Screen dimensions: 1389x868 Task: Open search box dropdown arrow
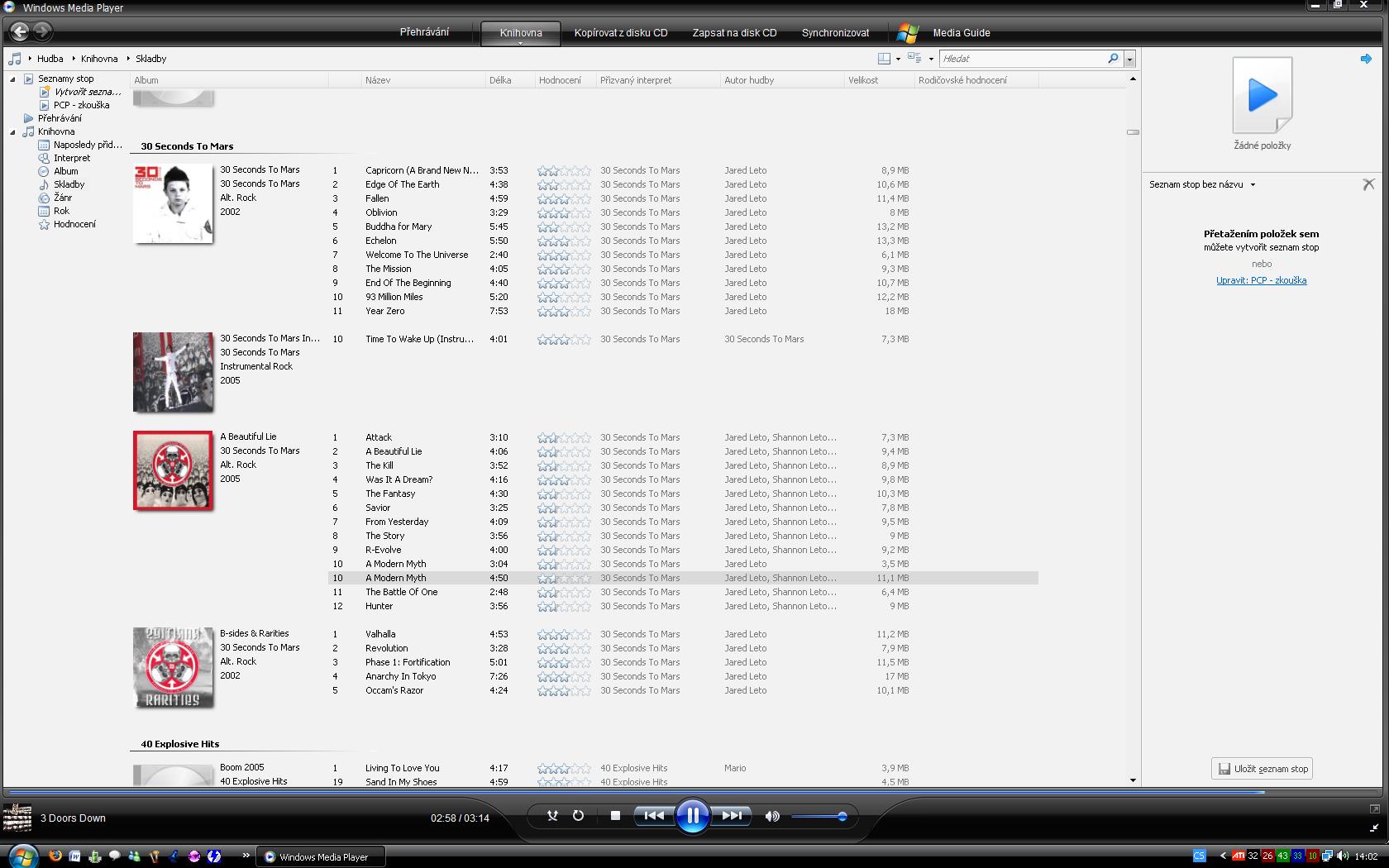pyautogui.click(x=1129, y=59)
